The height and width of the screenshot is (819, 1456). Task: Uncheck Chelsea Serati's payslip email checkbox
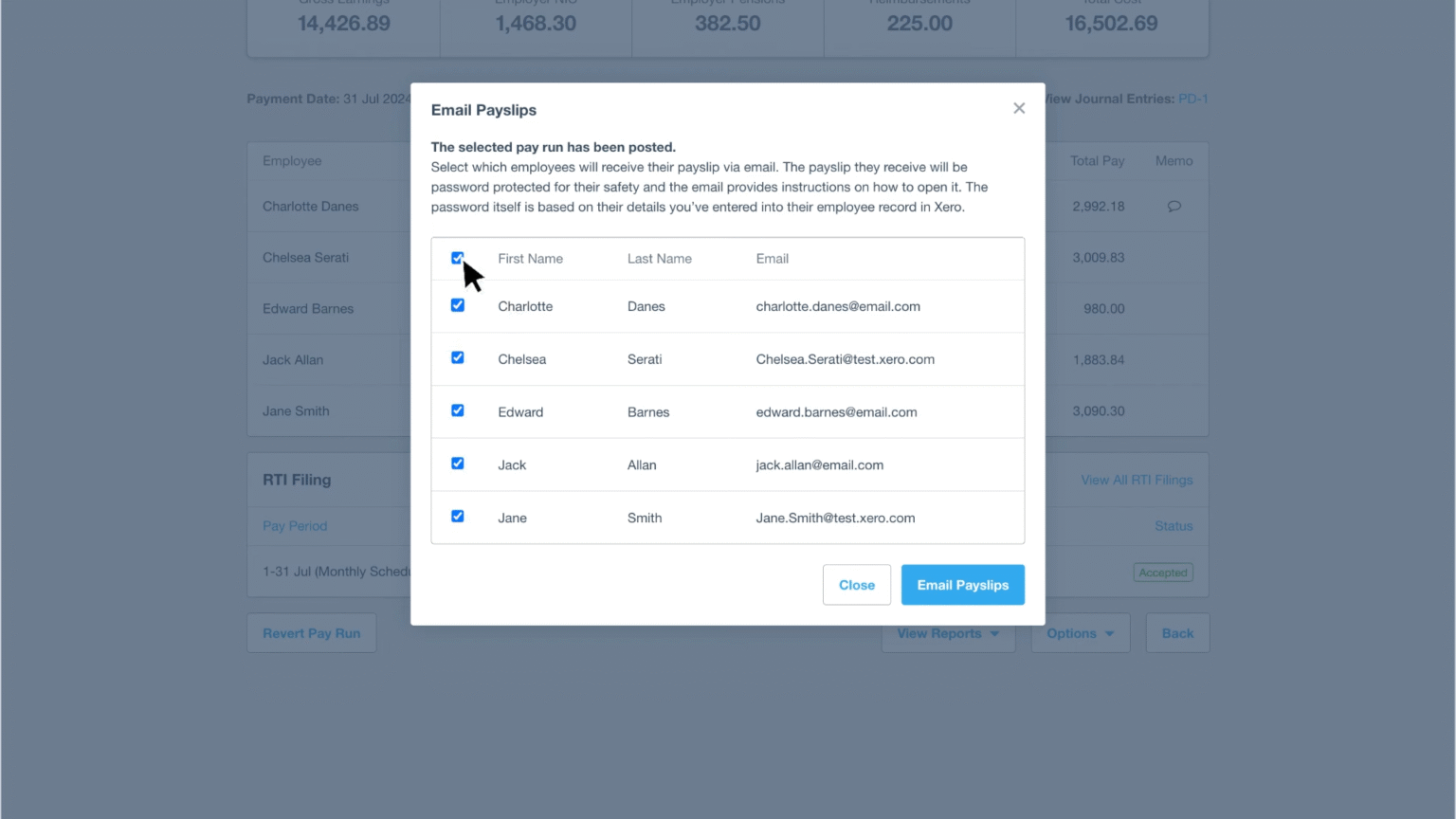458,358
